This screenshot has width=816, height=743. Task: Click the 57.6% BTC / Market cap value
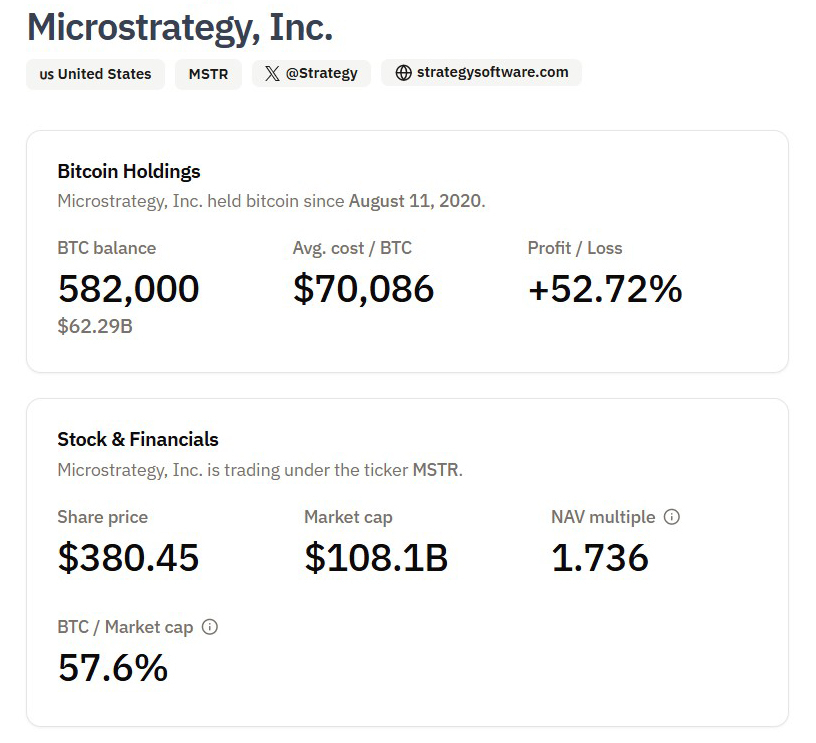(113, 668)
